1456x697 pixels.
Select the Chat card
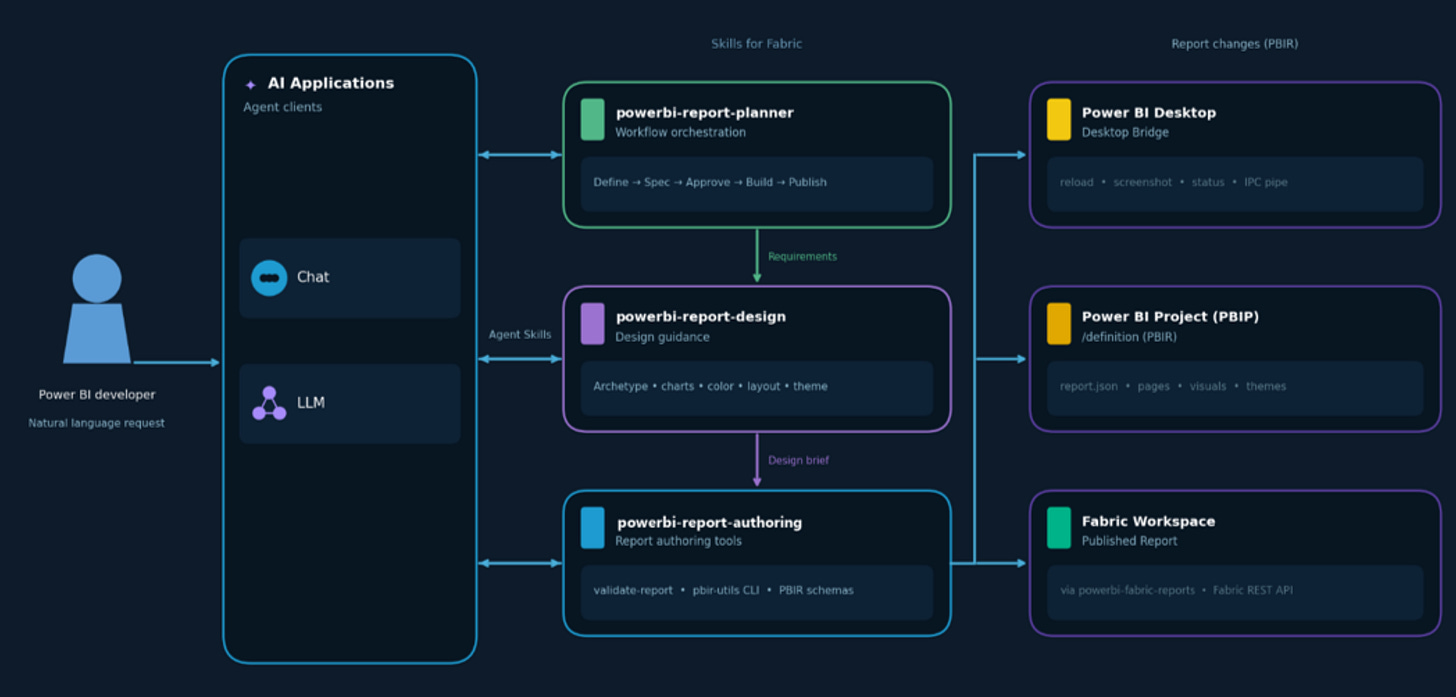point(350,278)
